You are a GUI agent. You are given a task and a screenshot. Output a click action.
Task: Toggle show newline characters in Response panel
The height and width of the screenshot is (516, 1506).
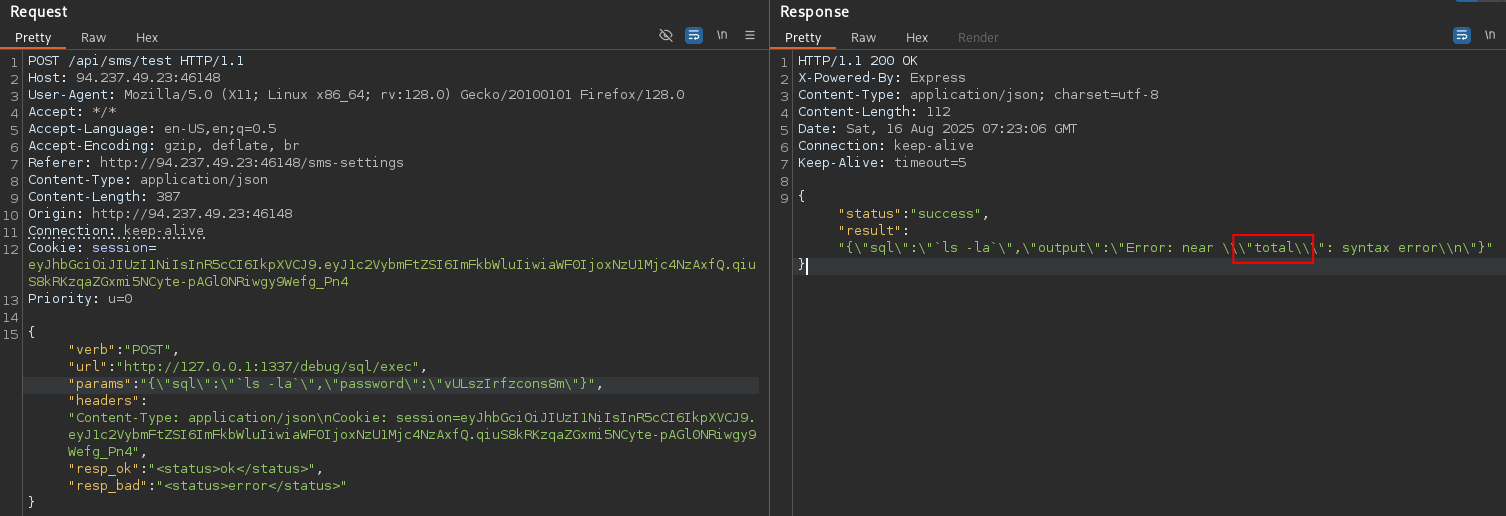(x=1490, y=35)
